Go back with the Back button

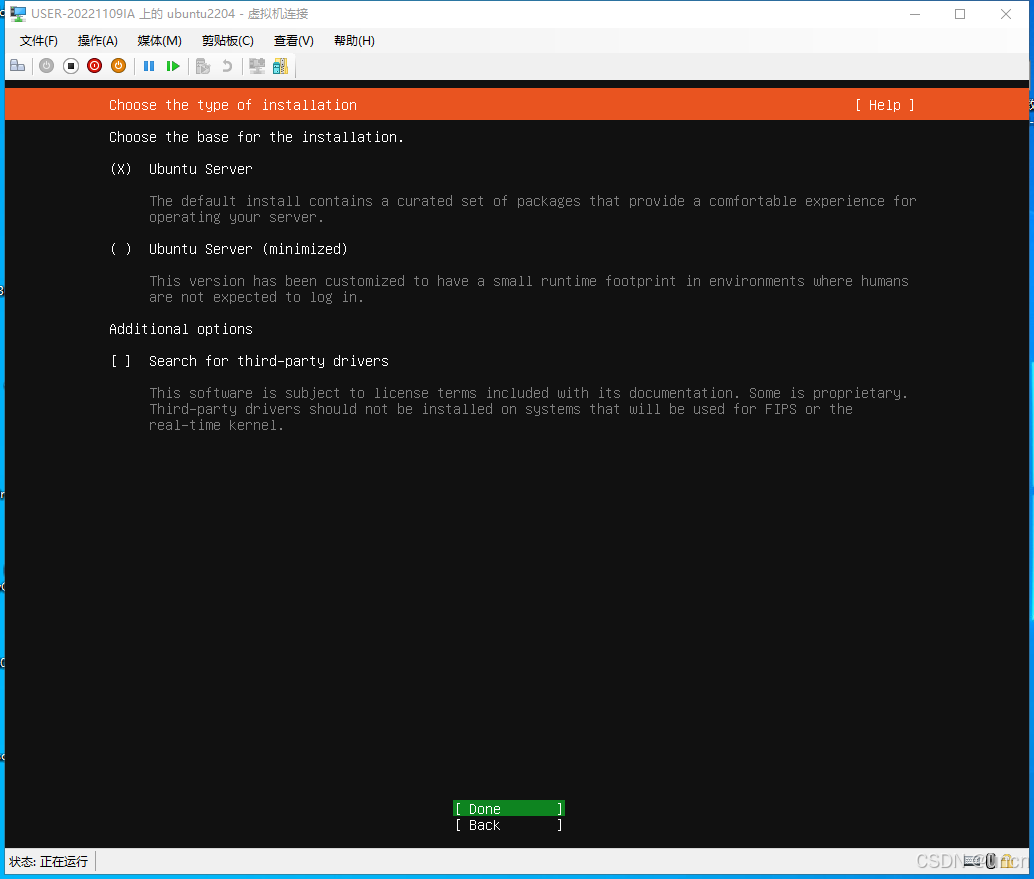click(508, 826)
